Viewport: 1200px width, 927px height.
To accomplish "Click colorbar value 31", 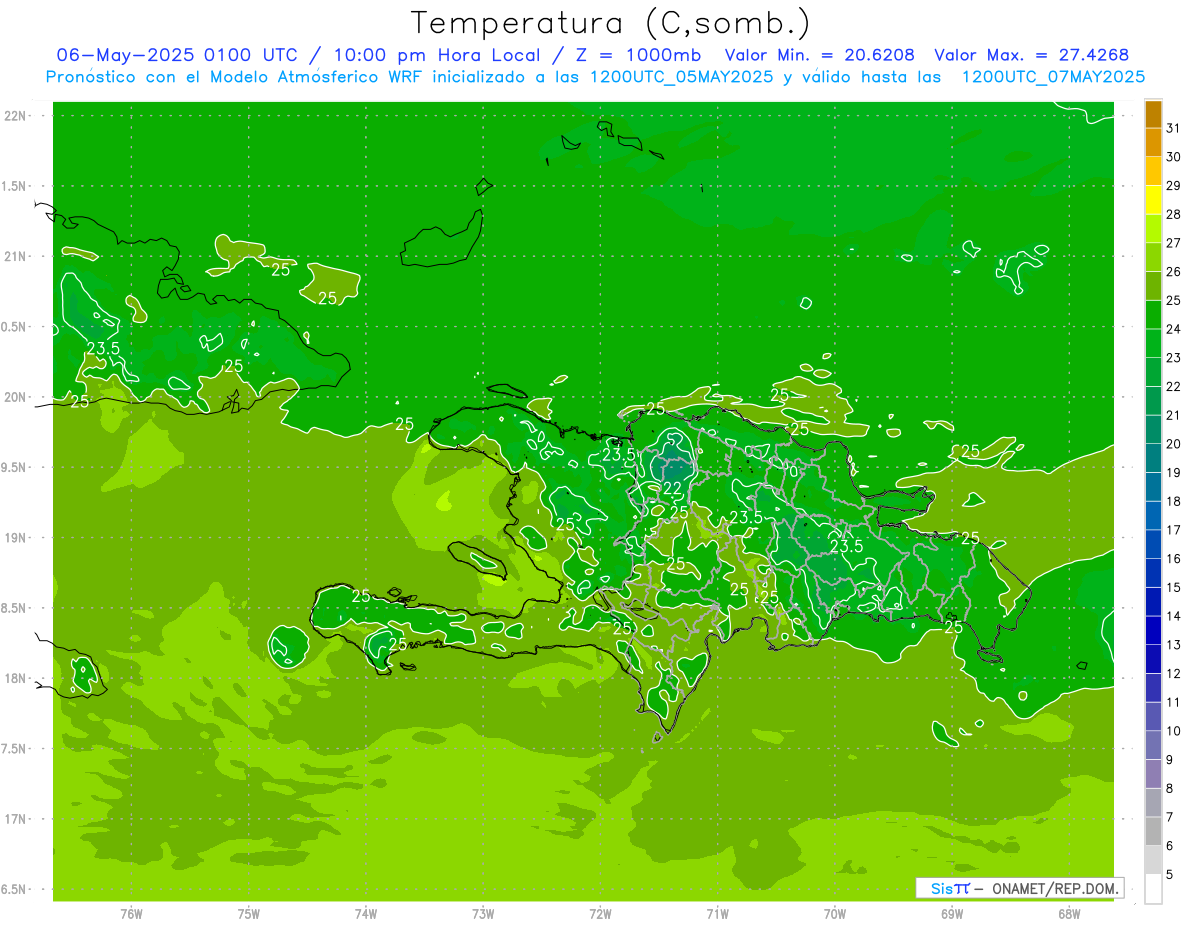I will 1174,128.
